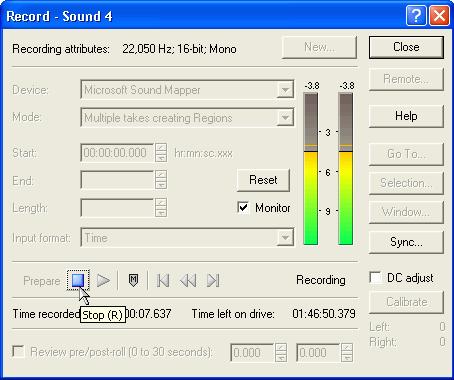This screenshot has width=454, height=380.
Task: Click the Go to End transport icon
Action: [213, 280]
